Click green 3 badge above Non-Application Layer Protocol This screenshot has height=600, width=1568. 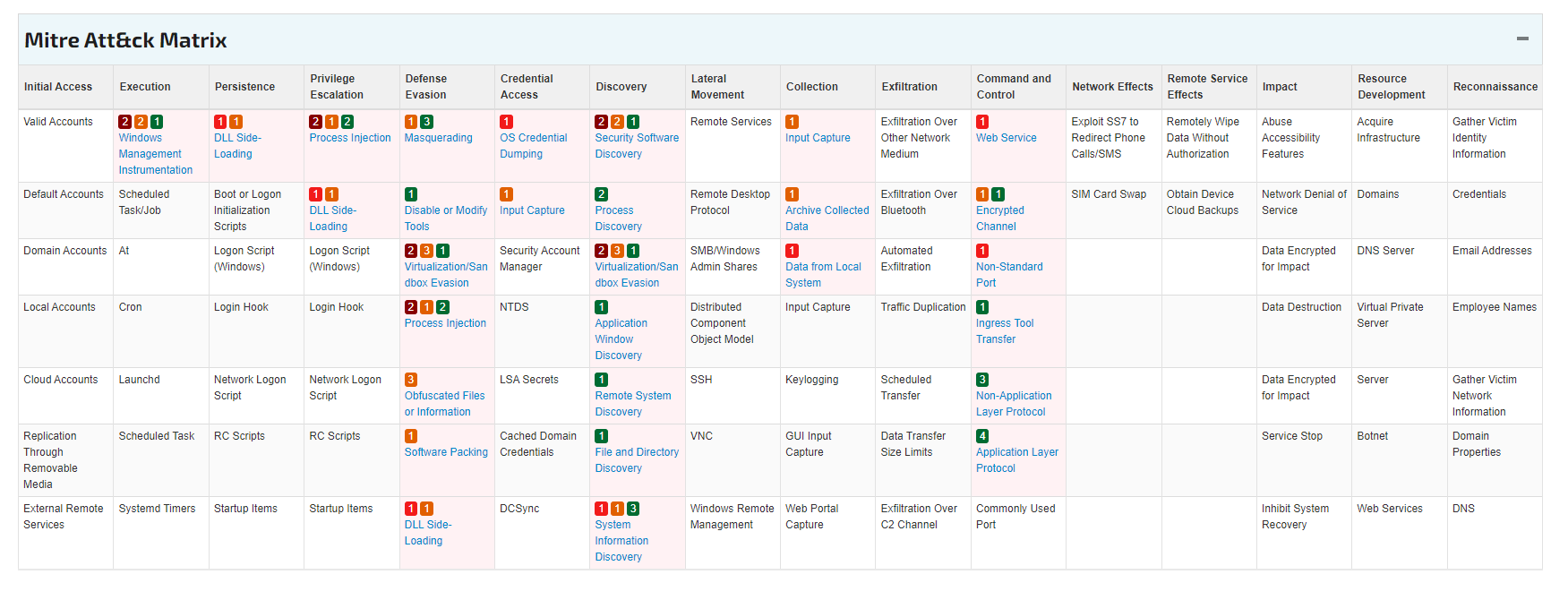click(x=982, y=380)
